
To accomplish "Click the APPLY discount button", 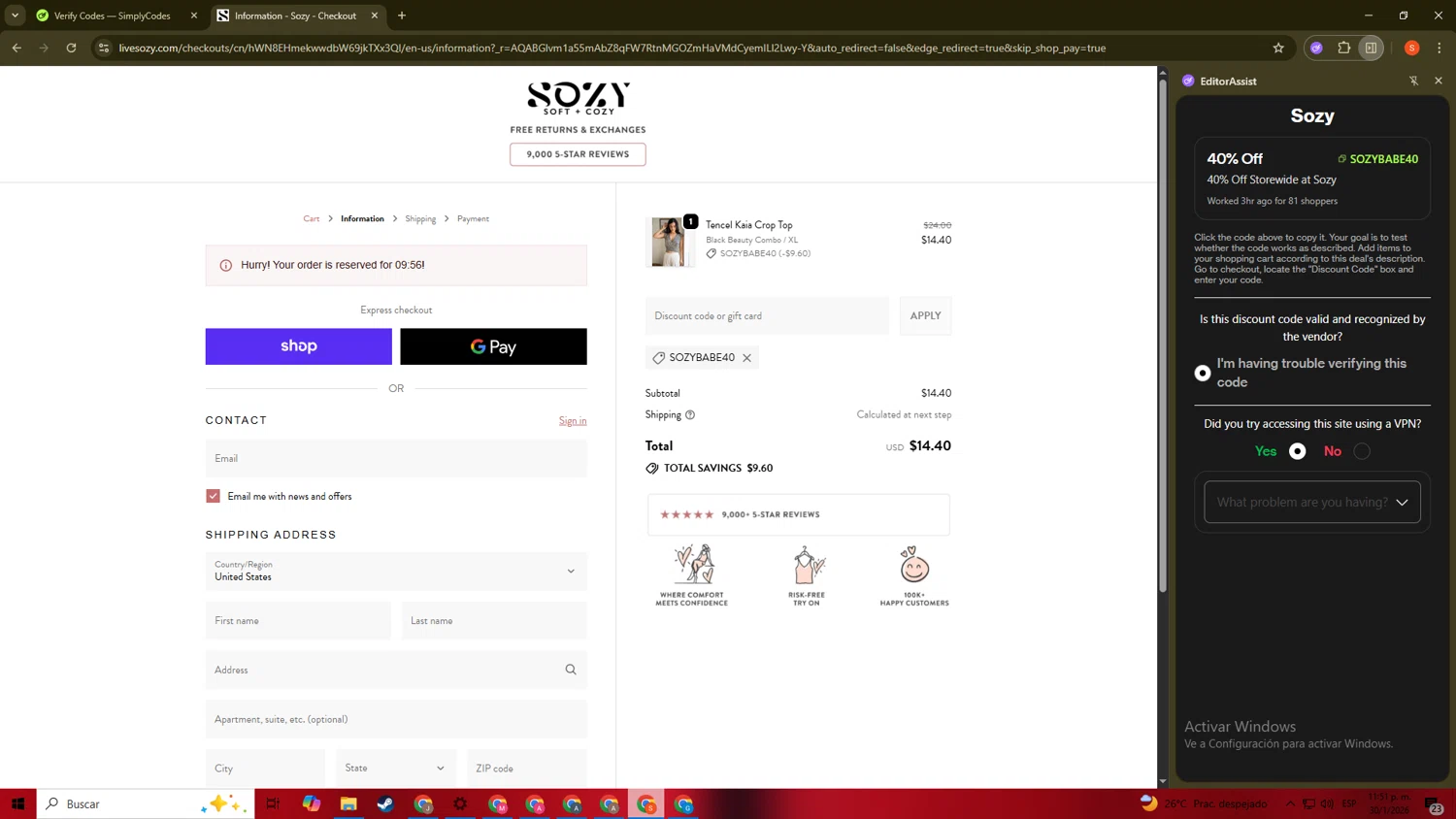I will (925, 315).
